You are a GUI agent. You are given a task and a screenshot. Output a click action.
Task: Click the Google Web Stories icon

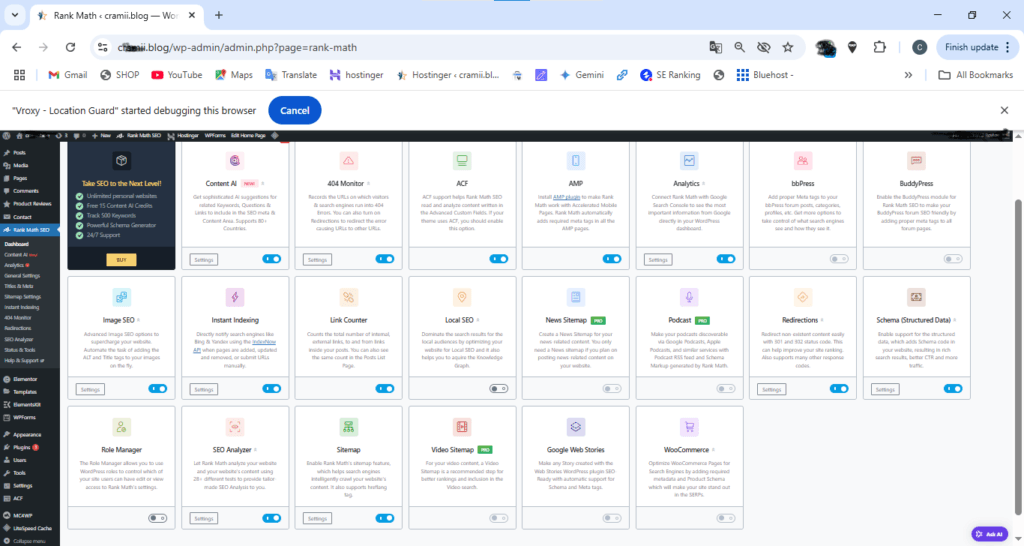pyautogui.click(x=576, y=427)
